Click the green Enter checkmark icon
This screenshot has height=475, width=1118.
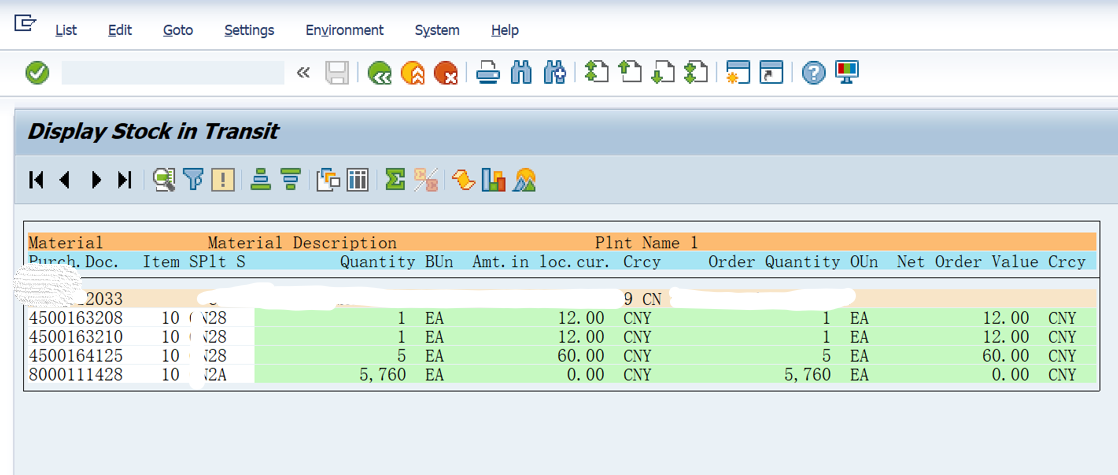point(37,73)
